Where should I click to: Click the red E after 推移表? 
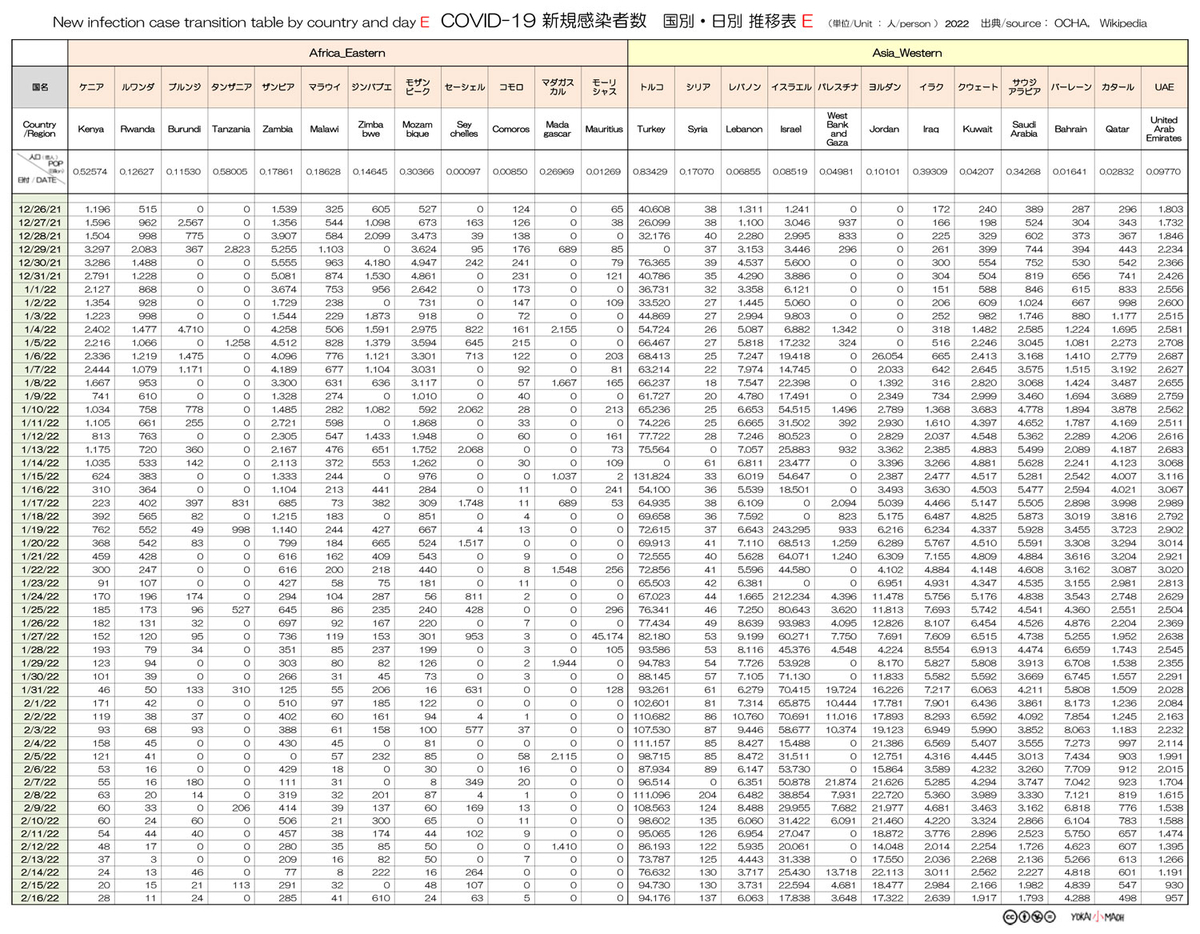tap(806, 22)
